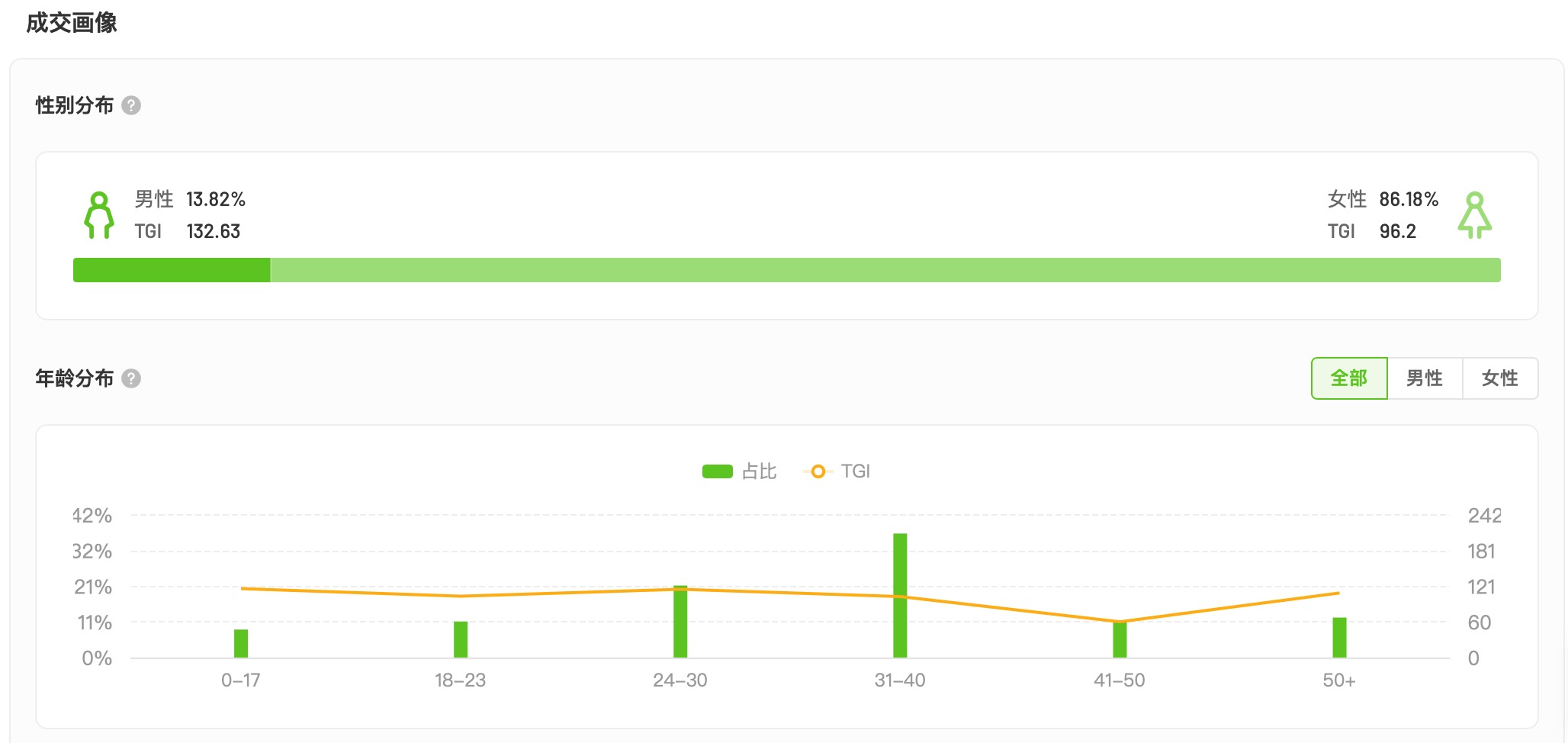The height and width of the screenshot is (743, 1568).
Task: Click light green female portion of gender bar
Action: [x=885, y=270]
